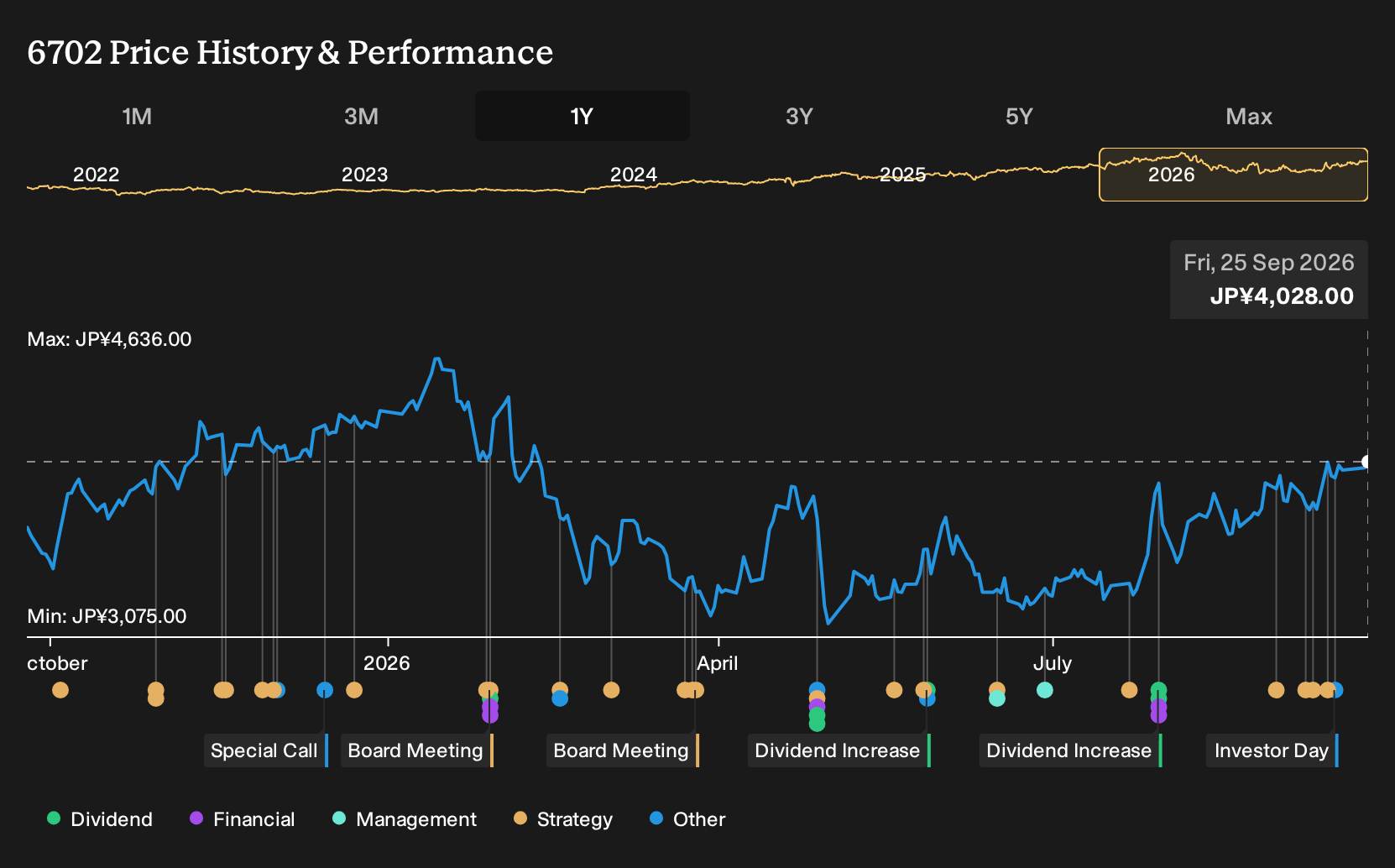
Task: Show the Max range tab
Action: pos(1249,116)
